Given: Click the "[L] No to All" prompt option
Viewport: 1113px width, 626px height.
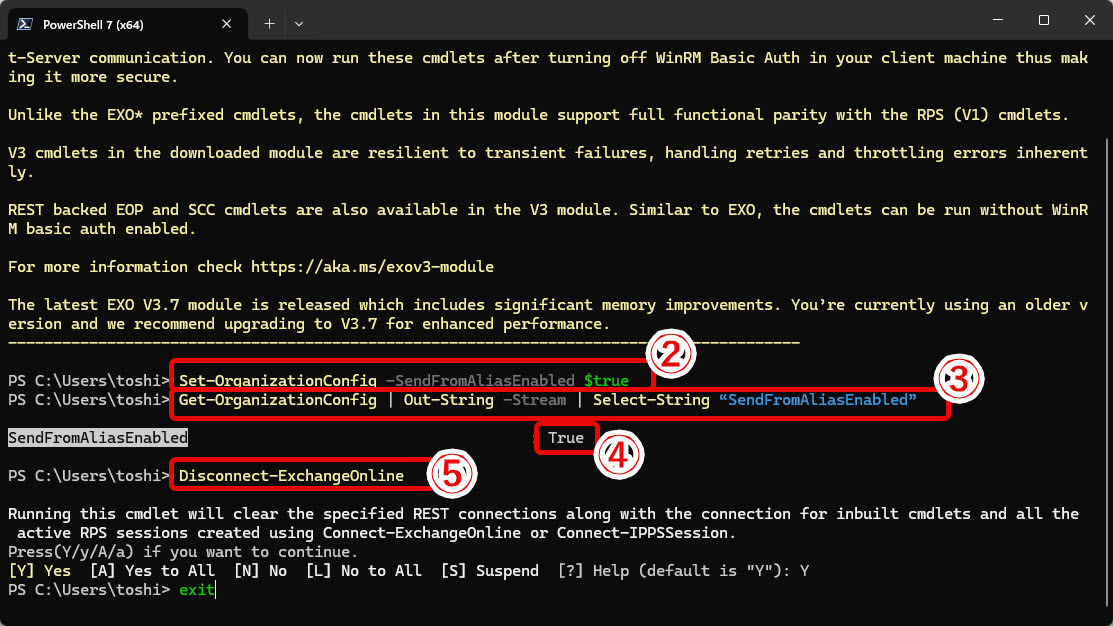Looking at the screenshot, I should point(363,571).
